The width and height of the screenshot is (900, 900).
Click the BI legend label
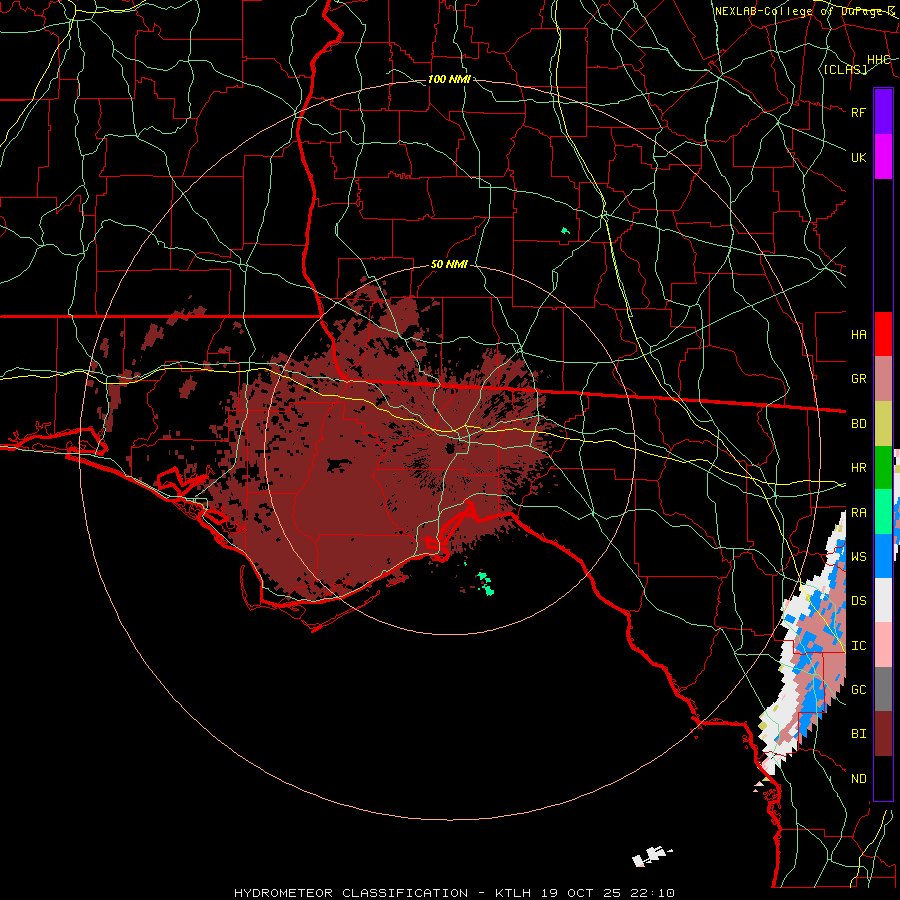858,734
